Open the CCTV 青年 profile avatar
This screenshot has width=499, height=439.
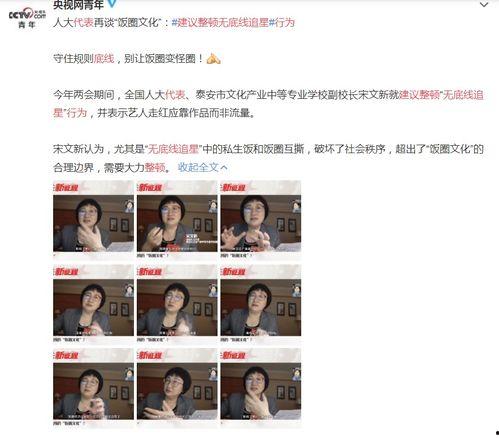(x=27, y=17)
